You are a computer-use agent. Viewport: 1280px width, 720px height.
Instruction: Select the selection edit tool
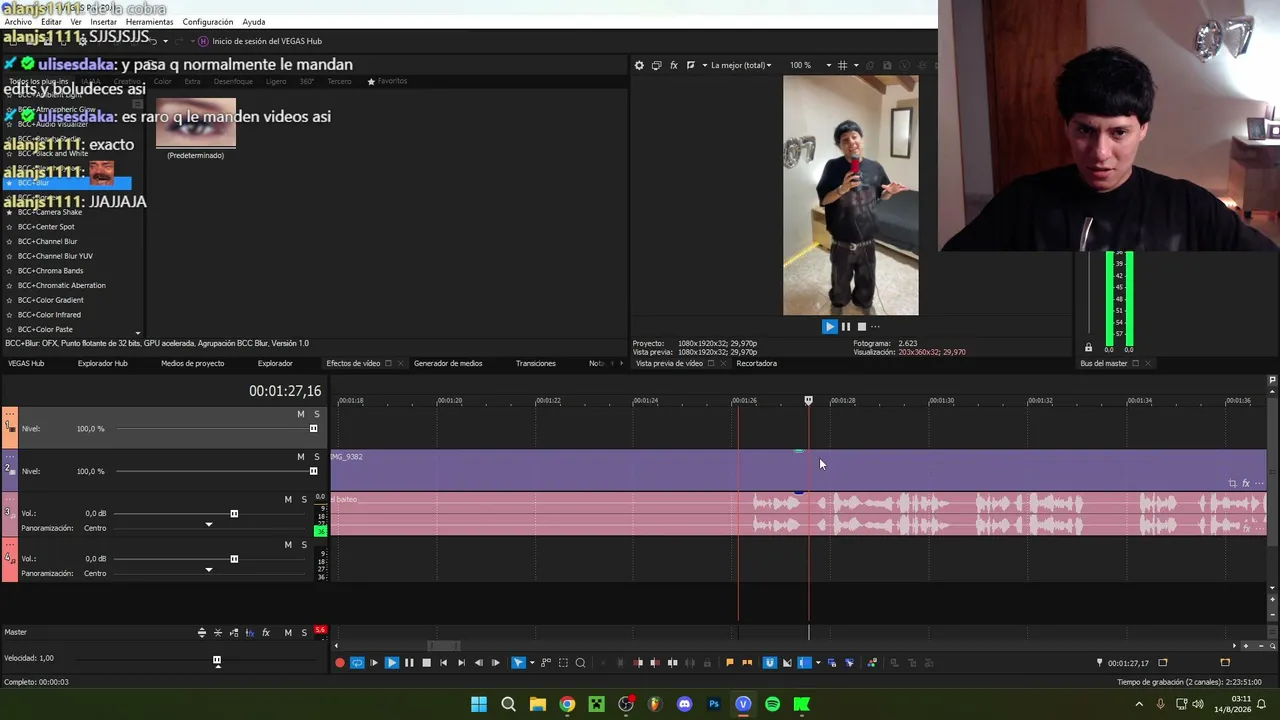tap(563, 662)
